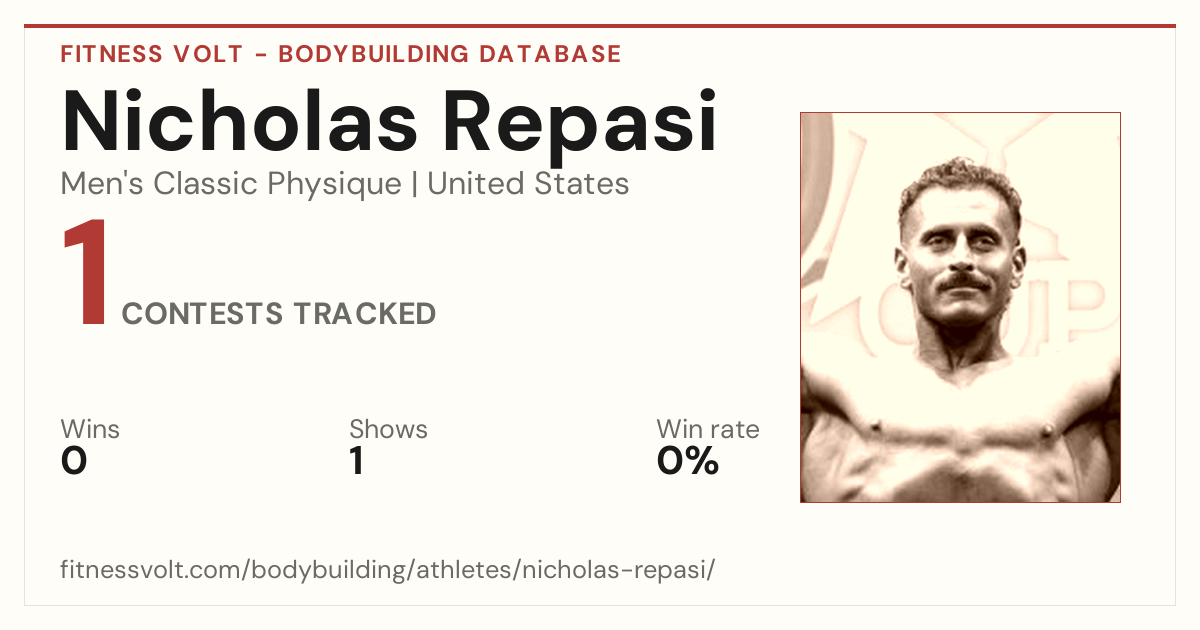The image size is (1200, 630).
Task: Click the Win rate stat label
Action: pyautogui.click(x=708, y=429)
